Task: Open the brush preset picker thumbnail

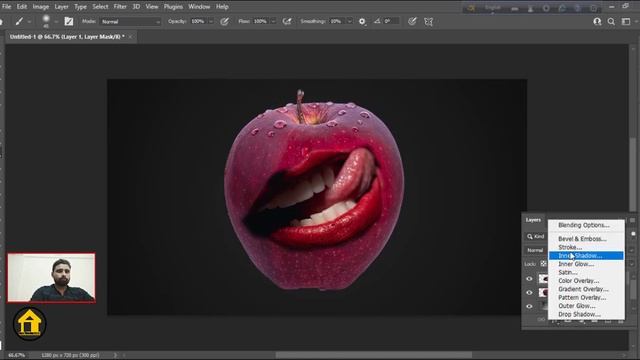Action: pos(46,20)
